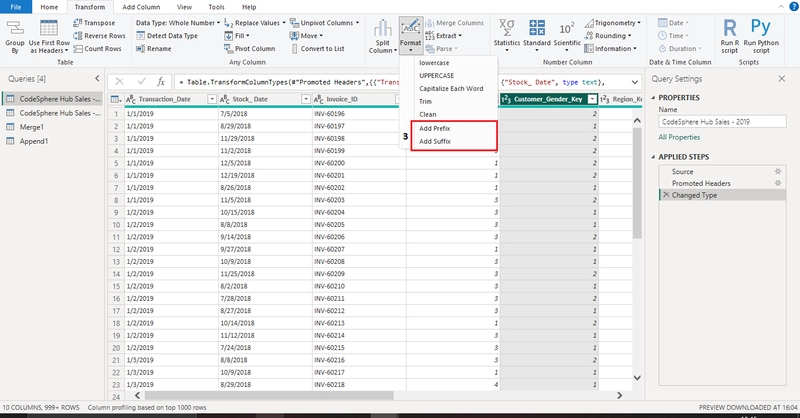This screenshot has width=800, height=418.
Task: Open Promoted Headers step settings gear
Action: point(778,183)
